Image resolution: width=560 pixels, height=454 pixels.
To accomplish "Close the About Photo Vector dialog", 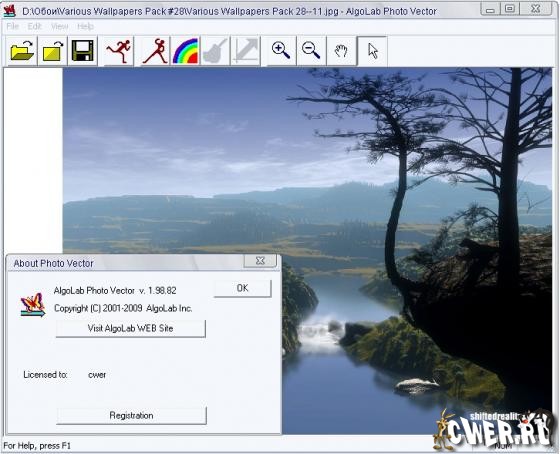I will [260, 261].
